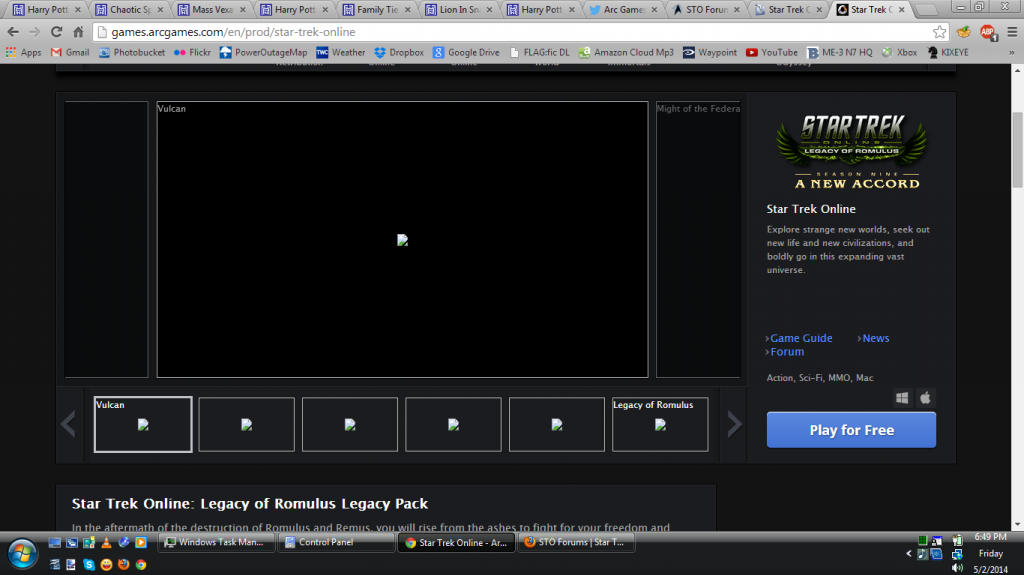Show next carousel thumbnails with right arrow
The width and height of the screenshot is (1024, 575).
(x=735, y=425)
